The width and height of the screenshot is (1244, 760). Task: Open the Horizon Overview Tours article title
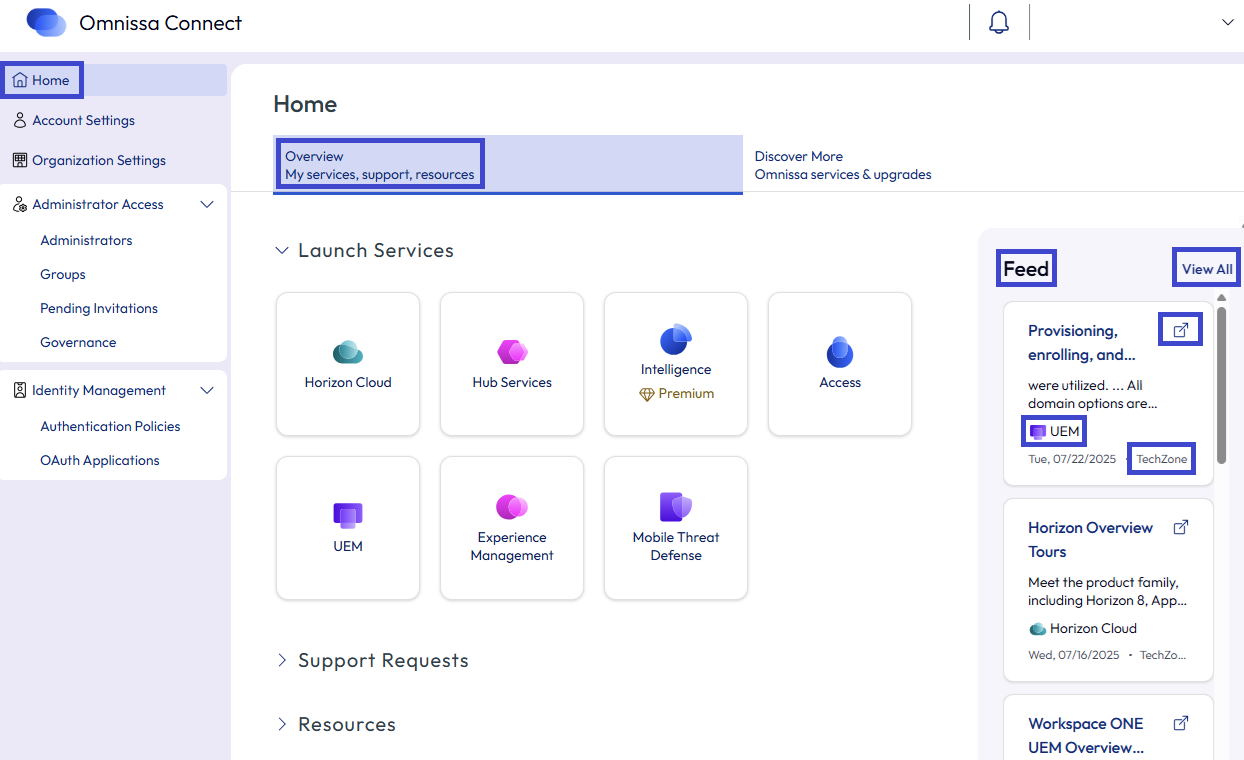(1090, 539)
